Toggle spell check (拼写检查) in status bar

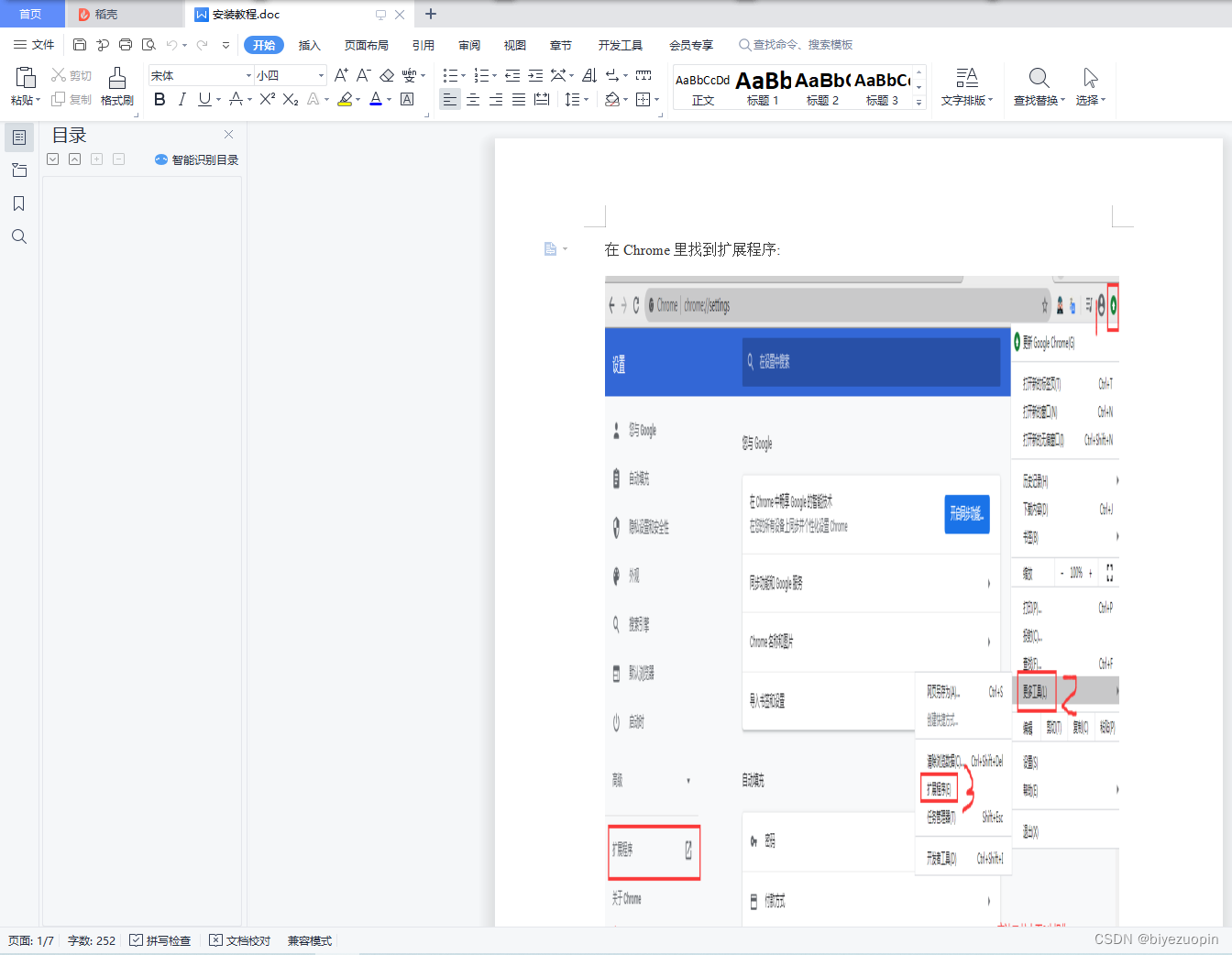(x=160, y=940)
